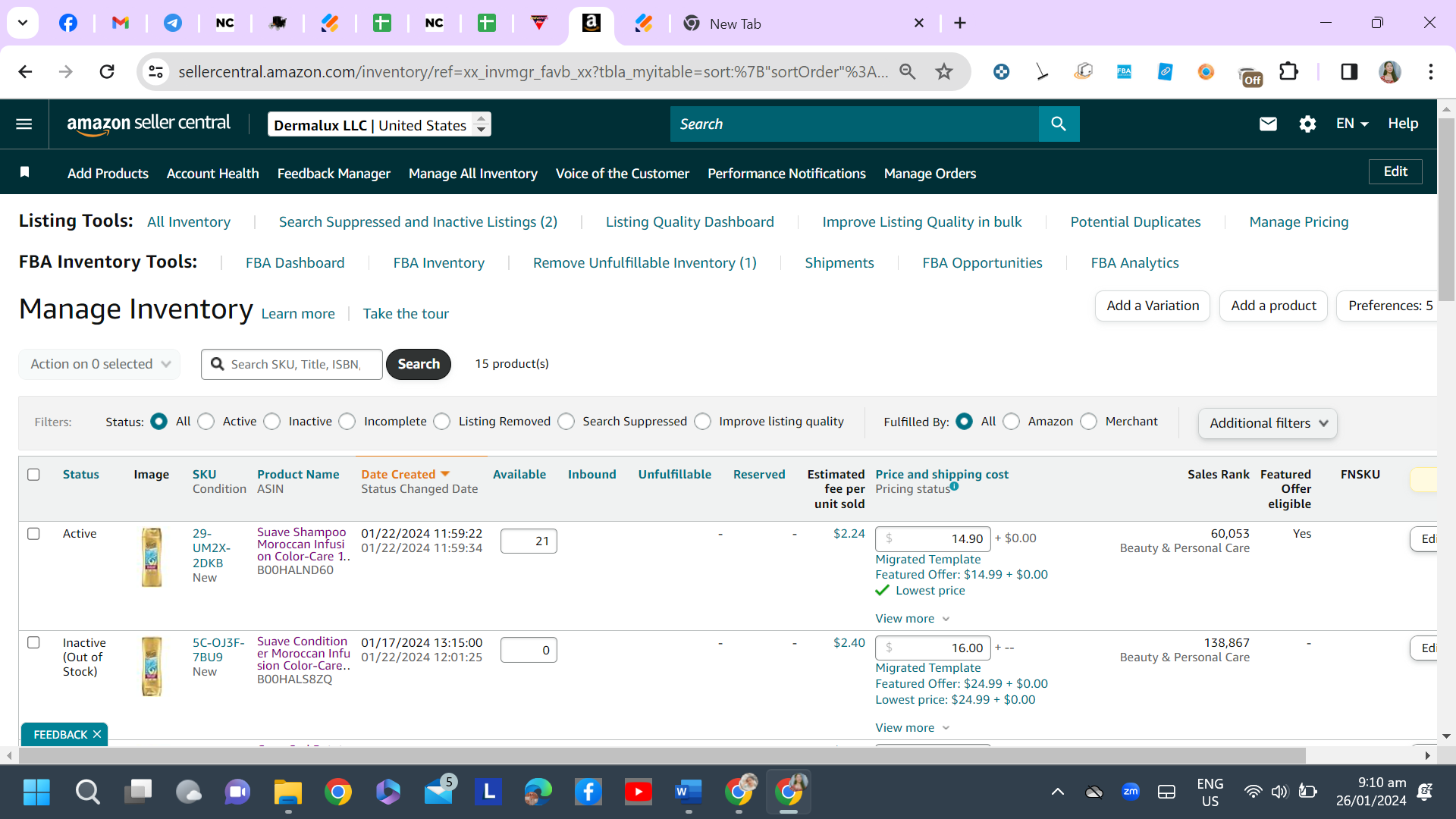Open Account Health from the favorites bar

tap(212, 173)
